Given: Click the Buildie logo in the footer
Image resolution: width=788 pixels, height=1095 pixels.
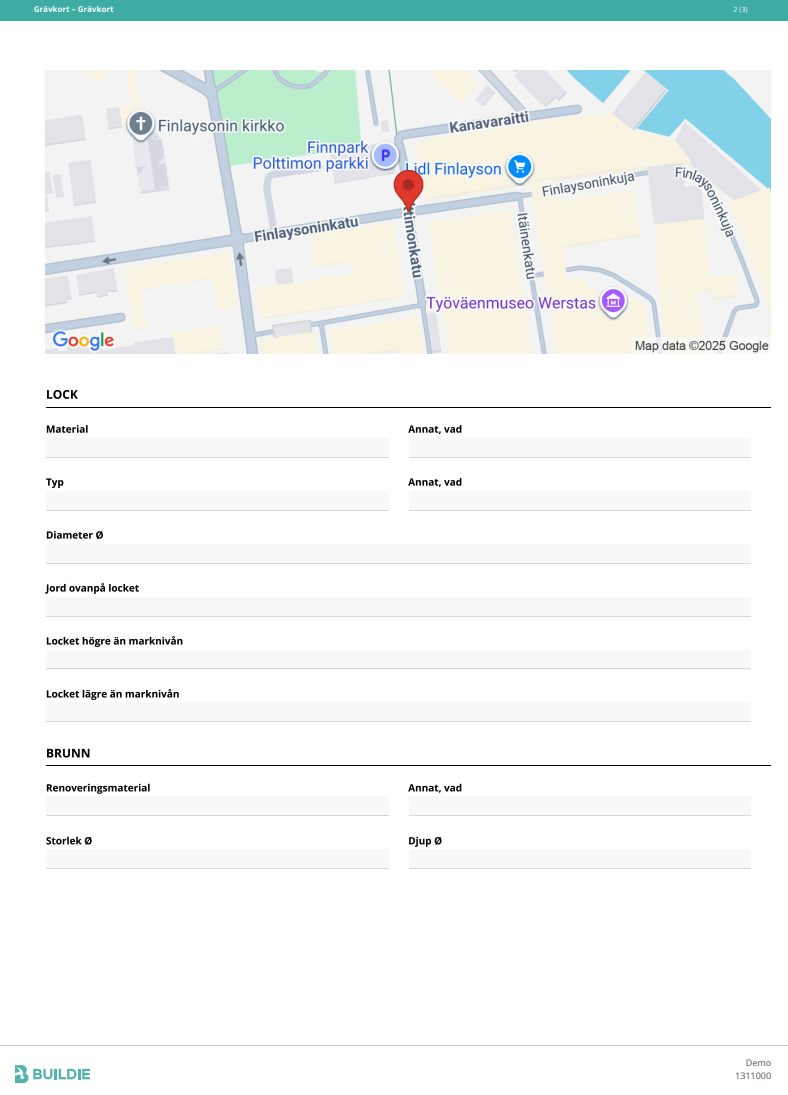Looking at the screenshot, I should pos(52,1074).
